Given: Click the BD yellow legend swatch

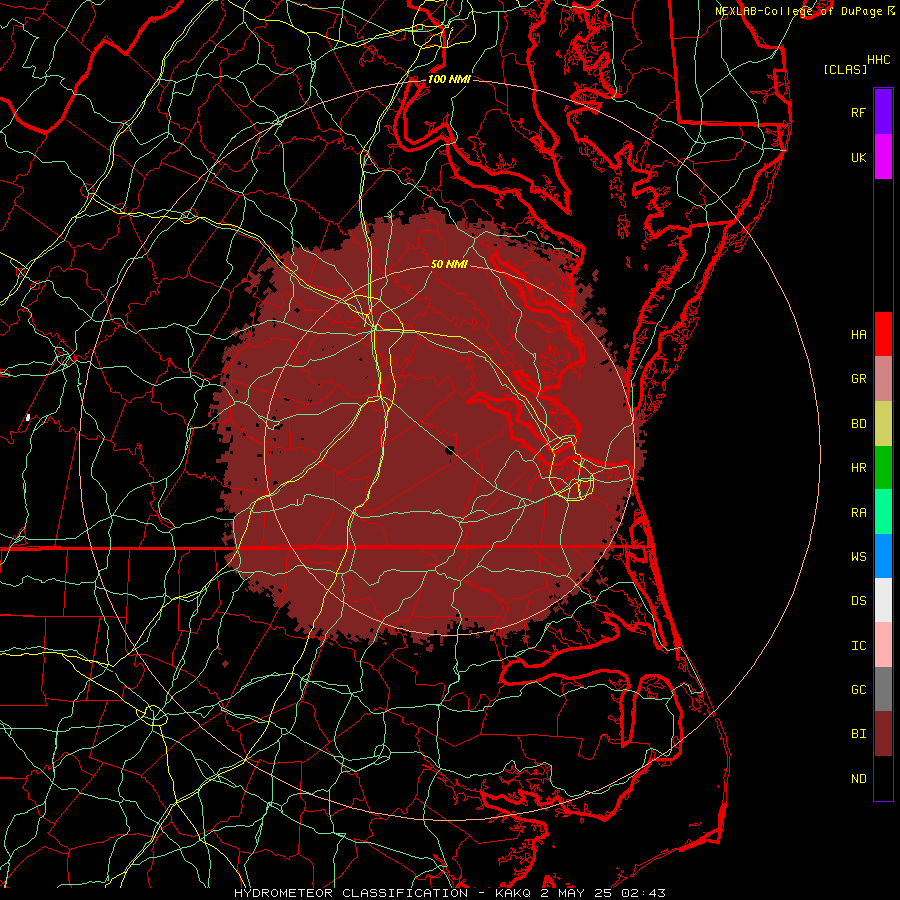Looking at the screenshot, I should [883, 424].
